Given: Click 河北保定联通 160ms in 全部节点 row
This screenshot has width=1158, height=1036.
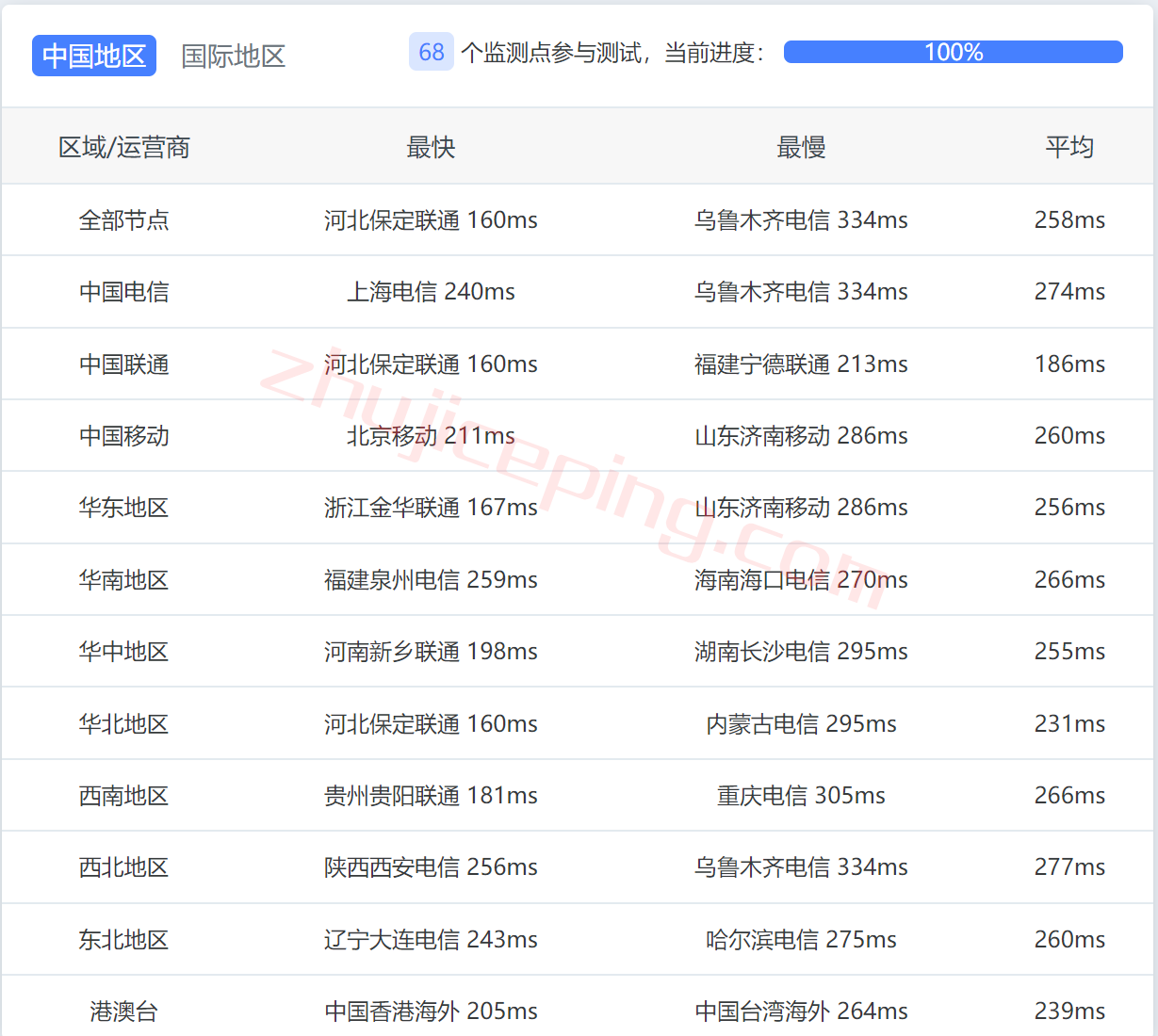Looking at the screenshot, I should coord(431,219).
